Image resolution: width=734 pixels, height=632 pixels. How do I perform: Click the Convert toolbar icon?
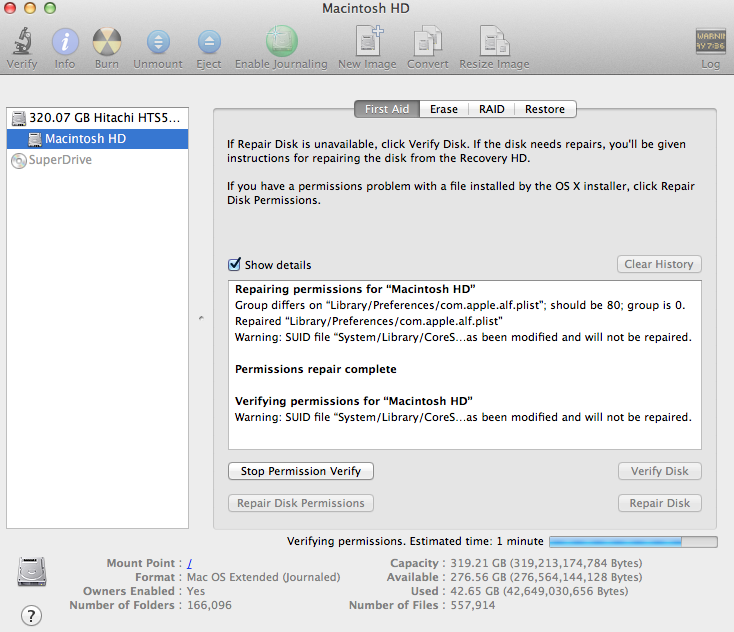(x=427, y=41)
